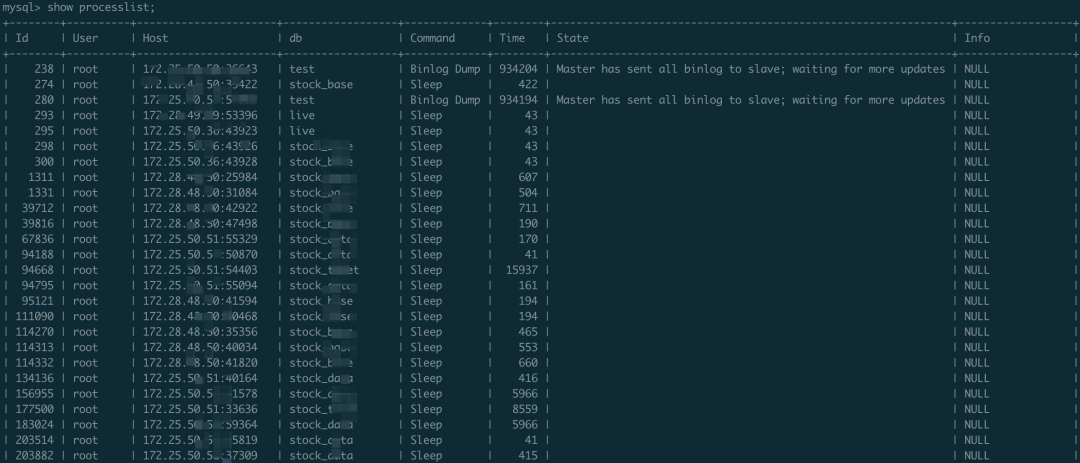Click the Time column header
The height and width of the screenshot is (463, 1080).
pyautogui.click(x=512, y=38)
